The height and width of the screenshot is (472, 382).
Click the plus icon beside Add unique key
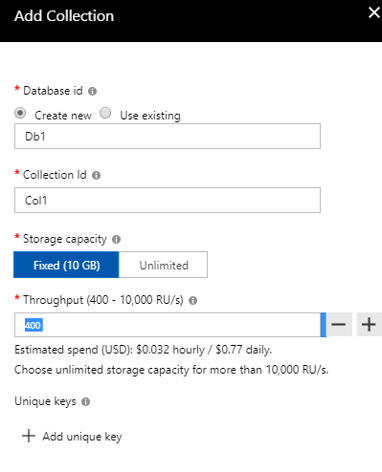[x=29, y=436]
